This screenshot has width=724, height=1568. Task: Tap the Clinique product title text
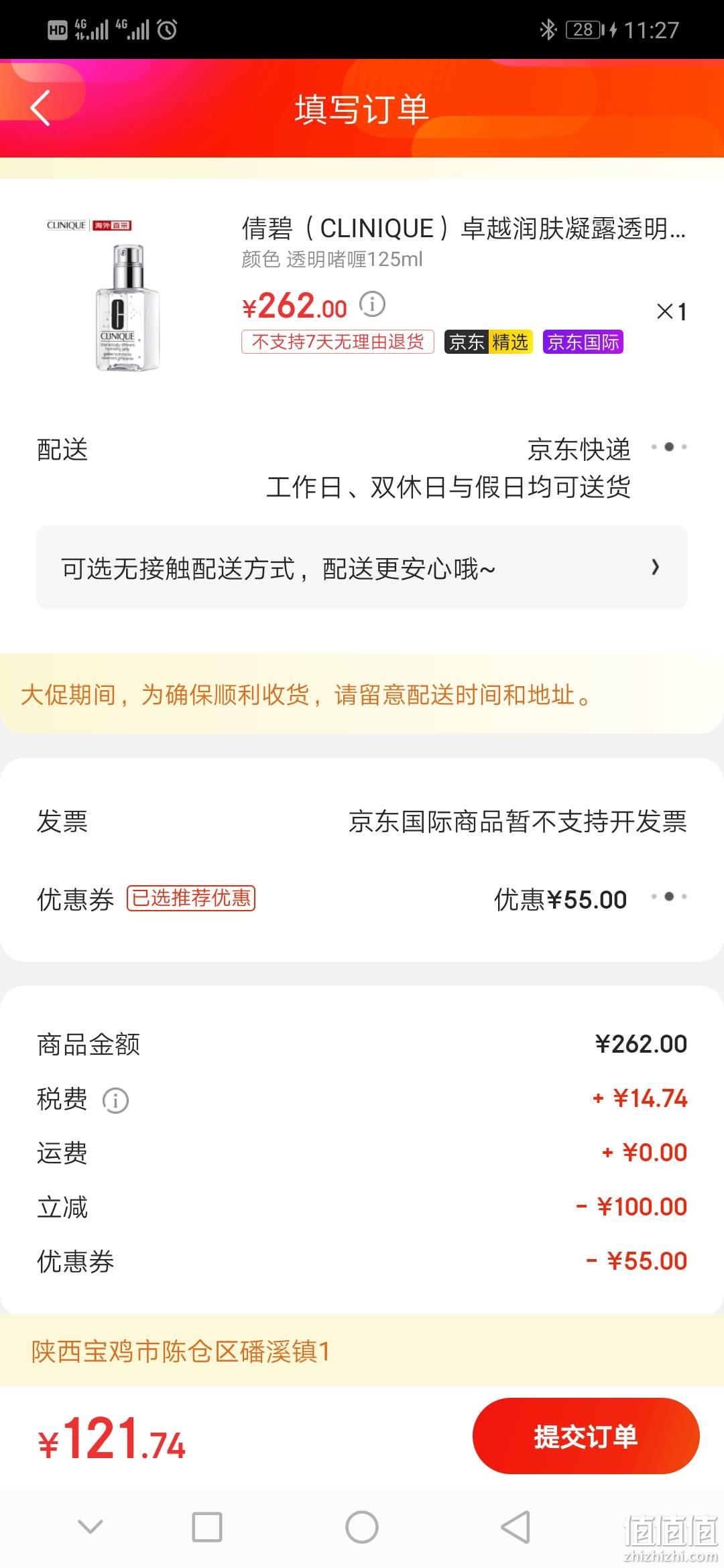click(x=464, y=228)
